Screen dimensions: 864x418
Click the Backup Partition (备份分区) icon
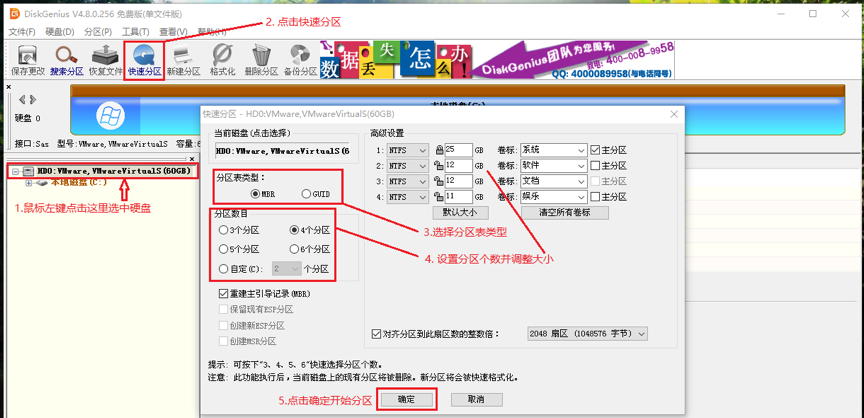[300, 61]
